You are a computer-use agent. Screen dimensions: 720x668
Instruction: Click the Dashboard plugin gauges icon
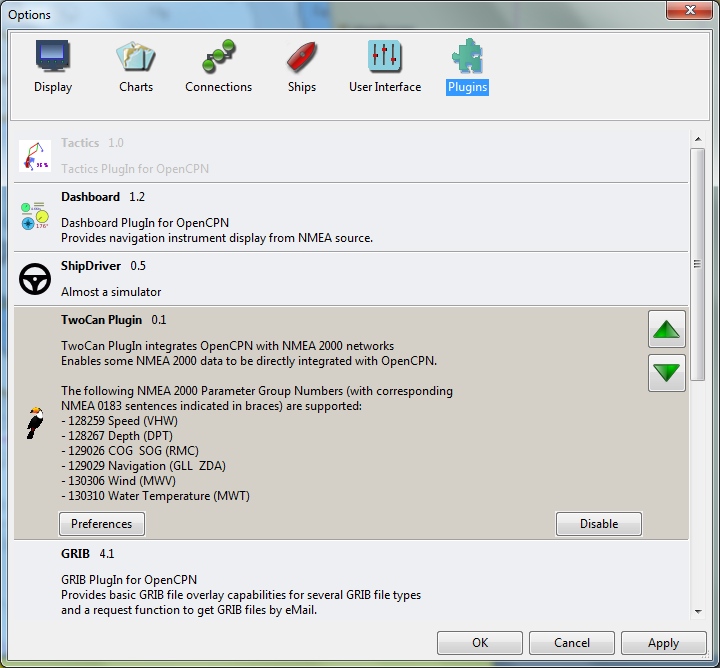pyautogui.click(x=35, y=216)
